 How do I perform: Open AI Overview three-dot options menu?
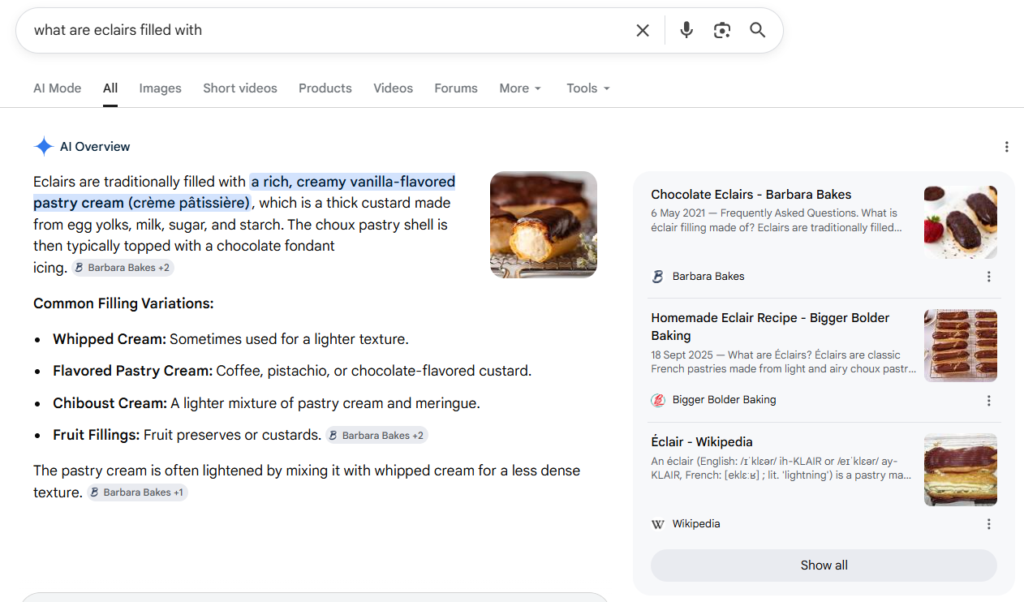[x=1006, y=147]
